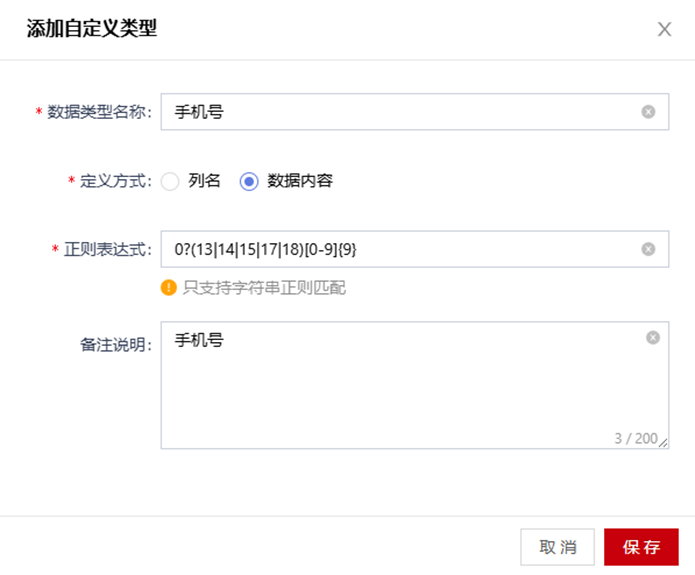The height and width of the screenshot is (575, 695).
Task: Clear the 正则表达式 field with its clear icon
Action: click(x=648, y=249)
